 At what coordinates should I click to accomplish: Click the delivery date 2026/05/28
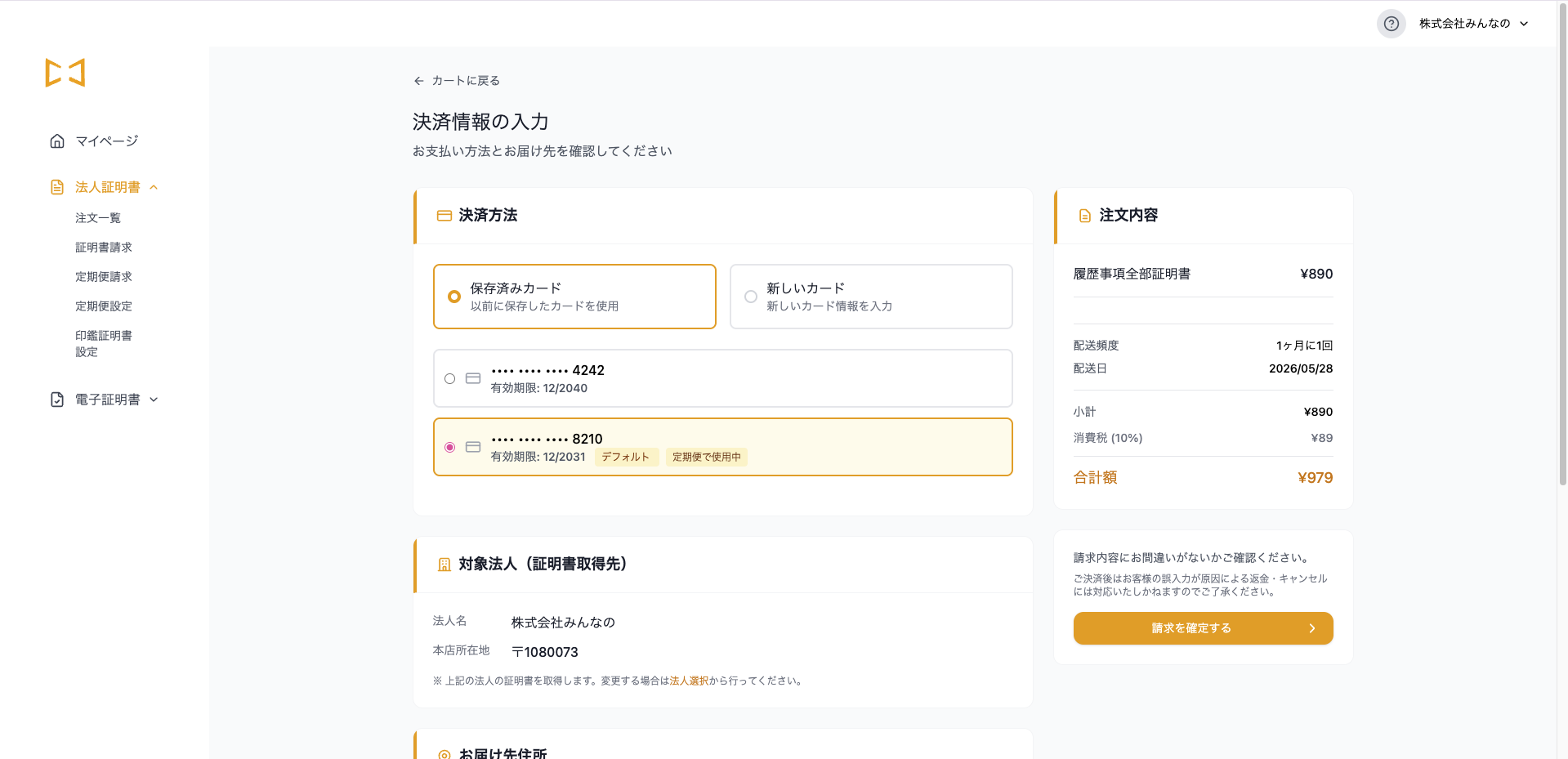pyautogui.click(x=1301, y=368)
